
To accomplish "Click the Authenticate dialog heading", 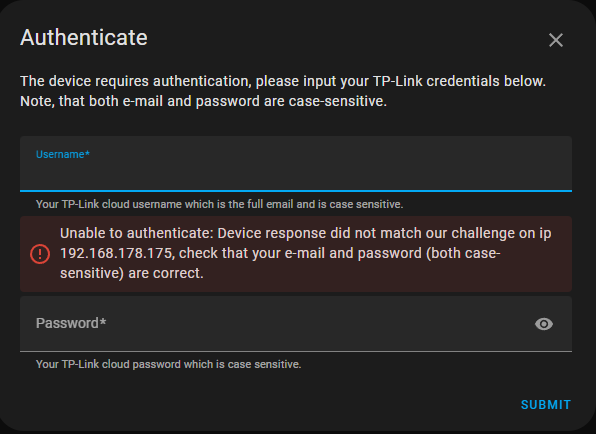I will [84, 37].
